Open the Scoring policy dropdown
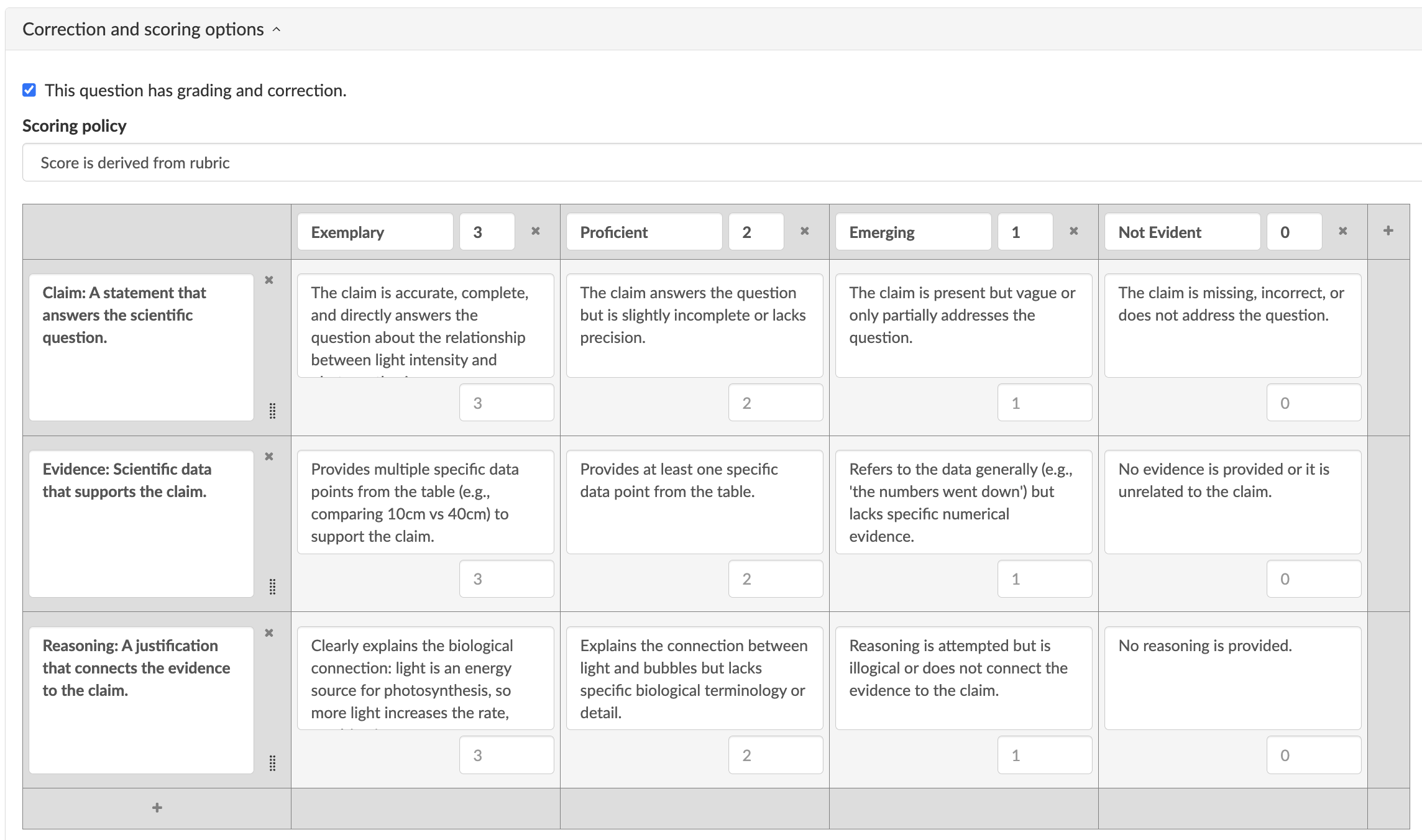 pyautogui.click(x=722, y=163)
